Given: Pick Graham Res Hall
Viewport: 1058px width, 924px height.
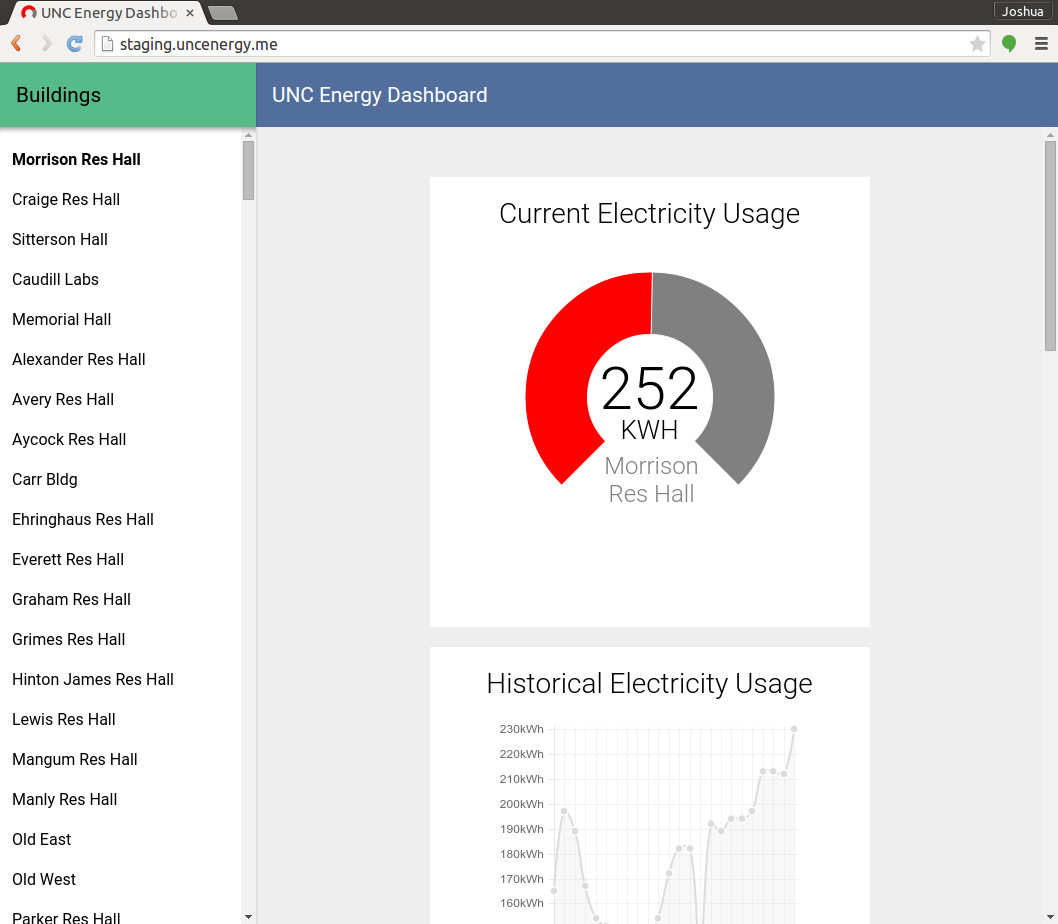Looking at the screenshot, I should point(72,599).
